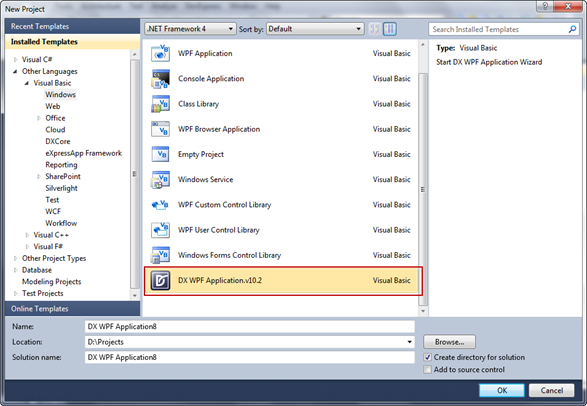Select the Test category under Visual Basic
Viewport: 587px width, 406px height.
pos(52,200)
